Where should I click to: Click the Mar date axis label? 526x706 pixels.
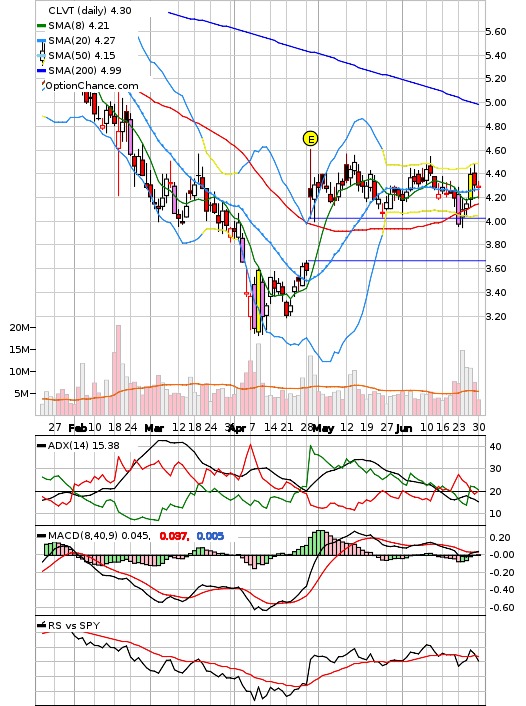154,428
